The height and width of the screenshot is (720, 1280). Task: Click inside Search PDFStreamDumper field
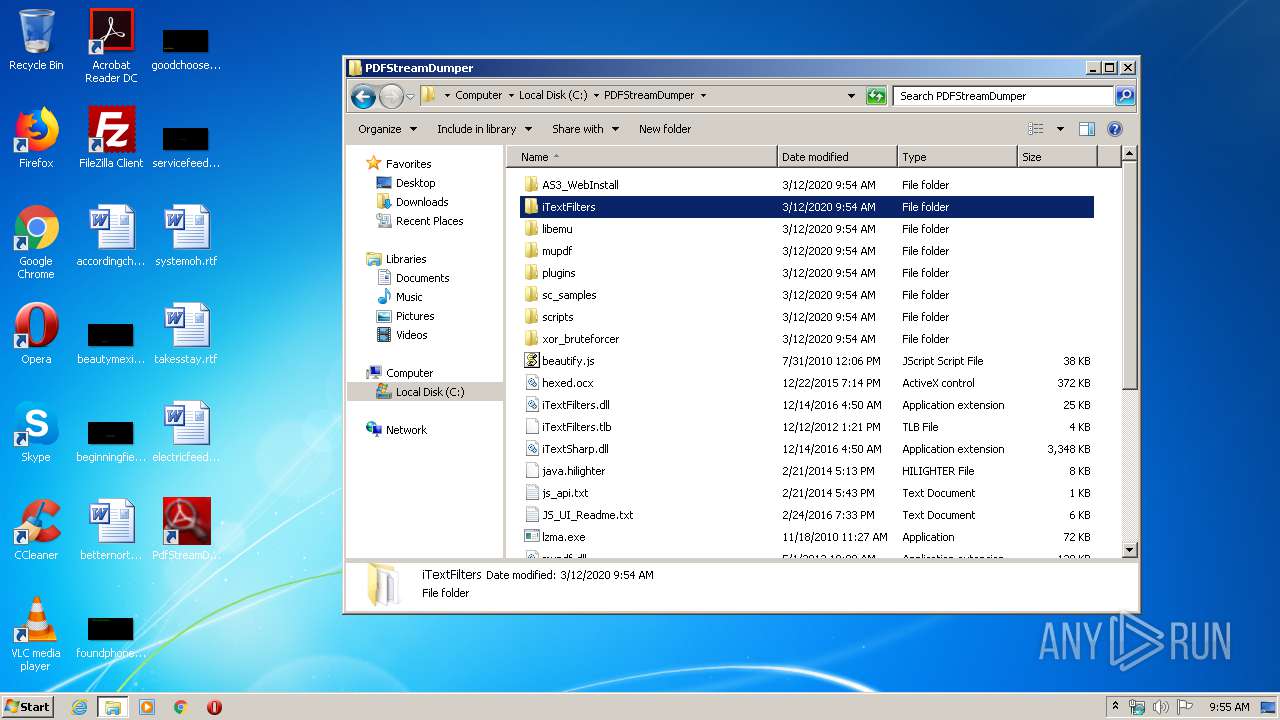tap(1003, 96)
